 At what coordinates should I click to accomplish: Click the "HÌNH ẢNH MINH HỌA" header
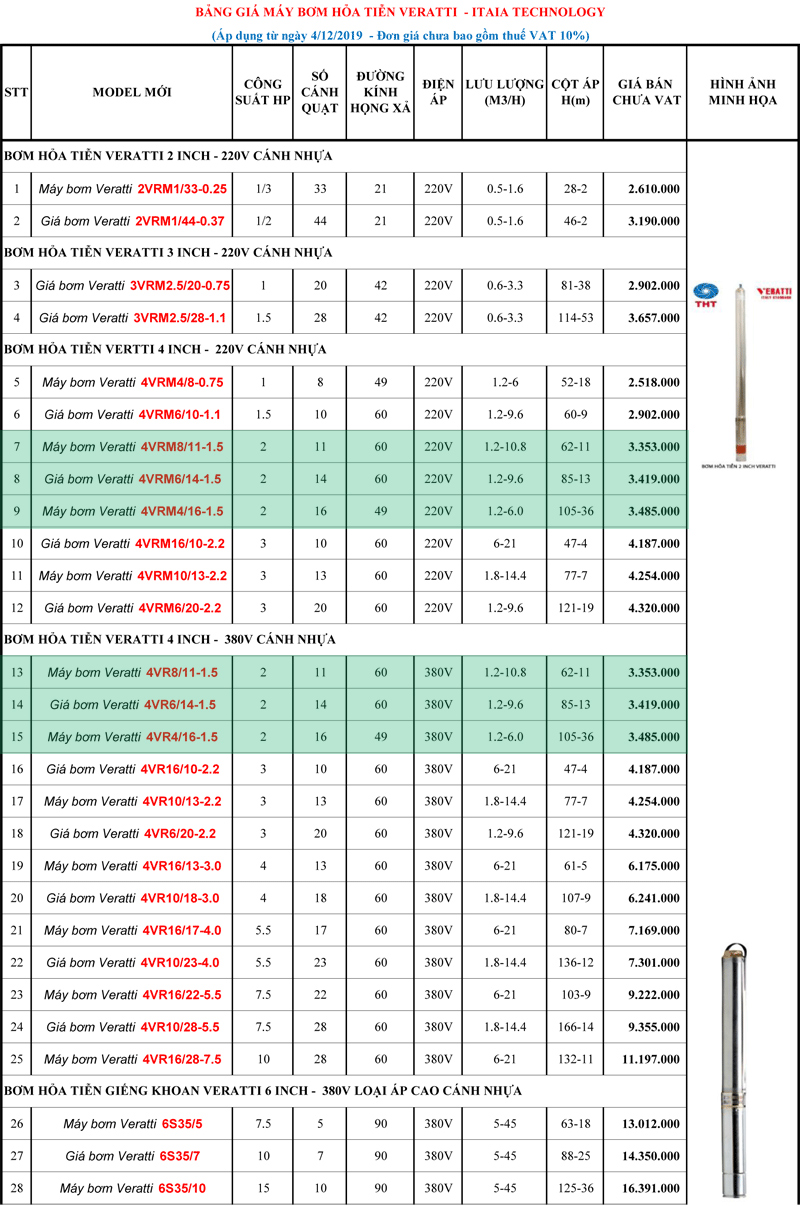(742, 92)
